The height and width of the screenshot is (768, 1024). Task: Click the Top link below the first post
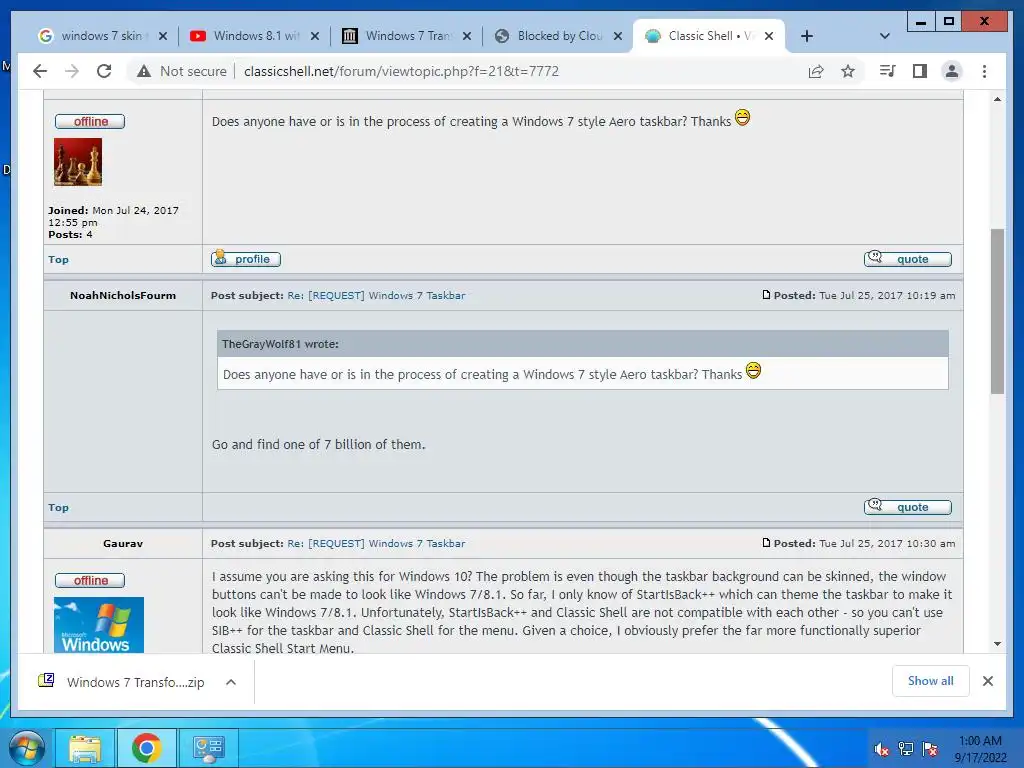pyautogui.click(x=58, y=259)
